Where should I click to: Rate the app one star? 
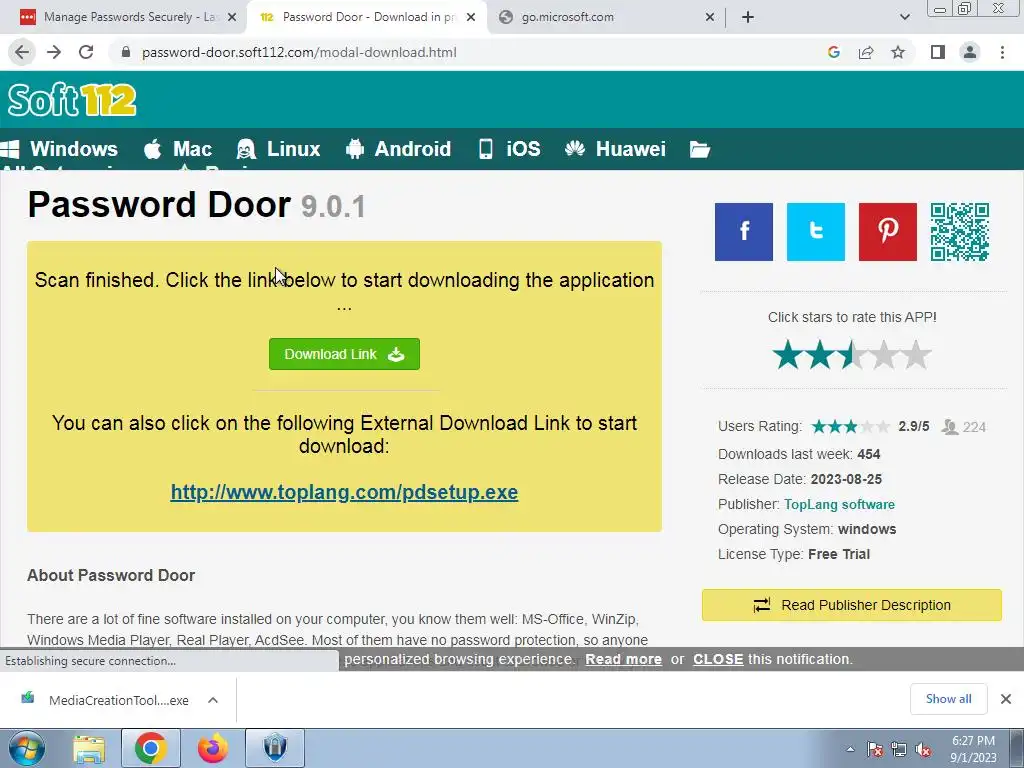tap(788, 355)
